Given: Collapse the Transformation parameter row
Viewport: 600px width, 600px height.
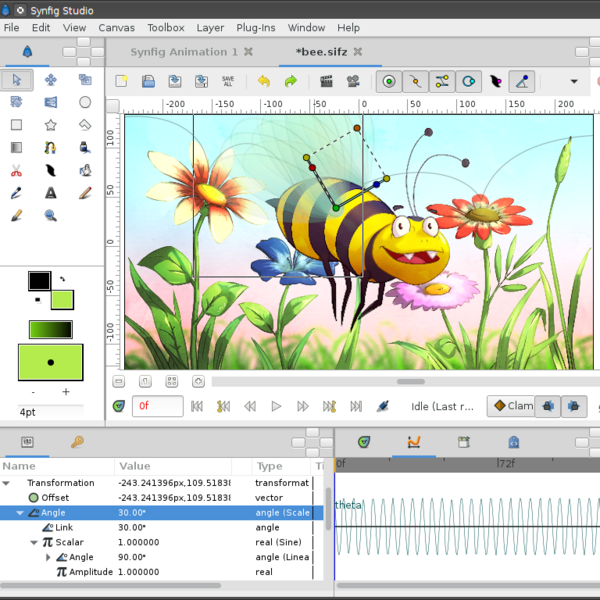Looking at the screenshot, I should (6, 483).
